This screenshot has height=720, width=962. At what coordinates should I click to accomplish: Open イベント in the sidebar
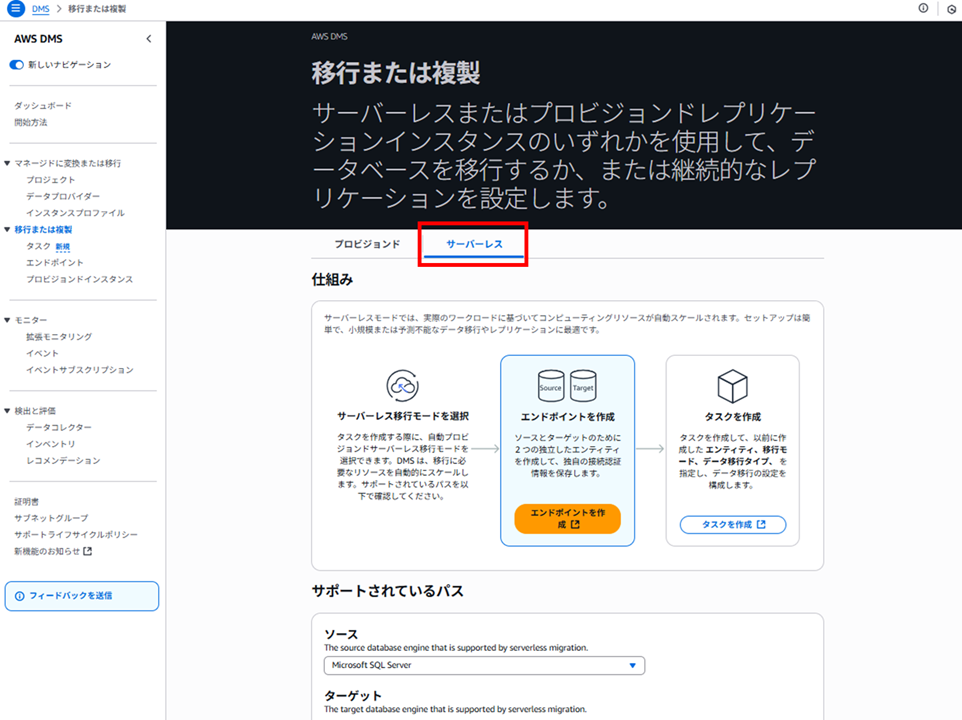(x=42, y=353)
